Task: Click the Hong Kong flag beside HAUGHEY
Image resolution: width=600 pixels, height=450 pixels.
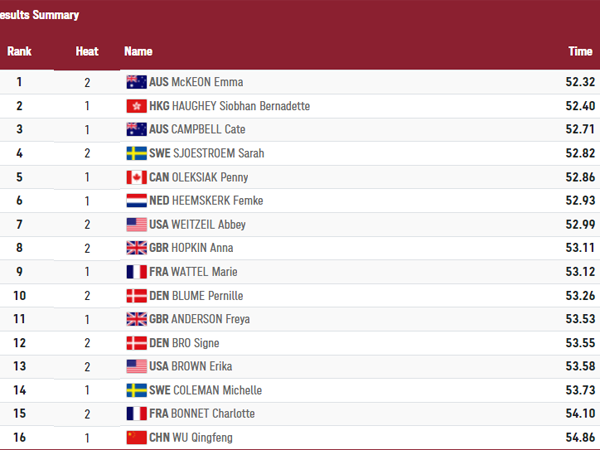Action: tap(136, 106)
